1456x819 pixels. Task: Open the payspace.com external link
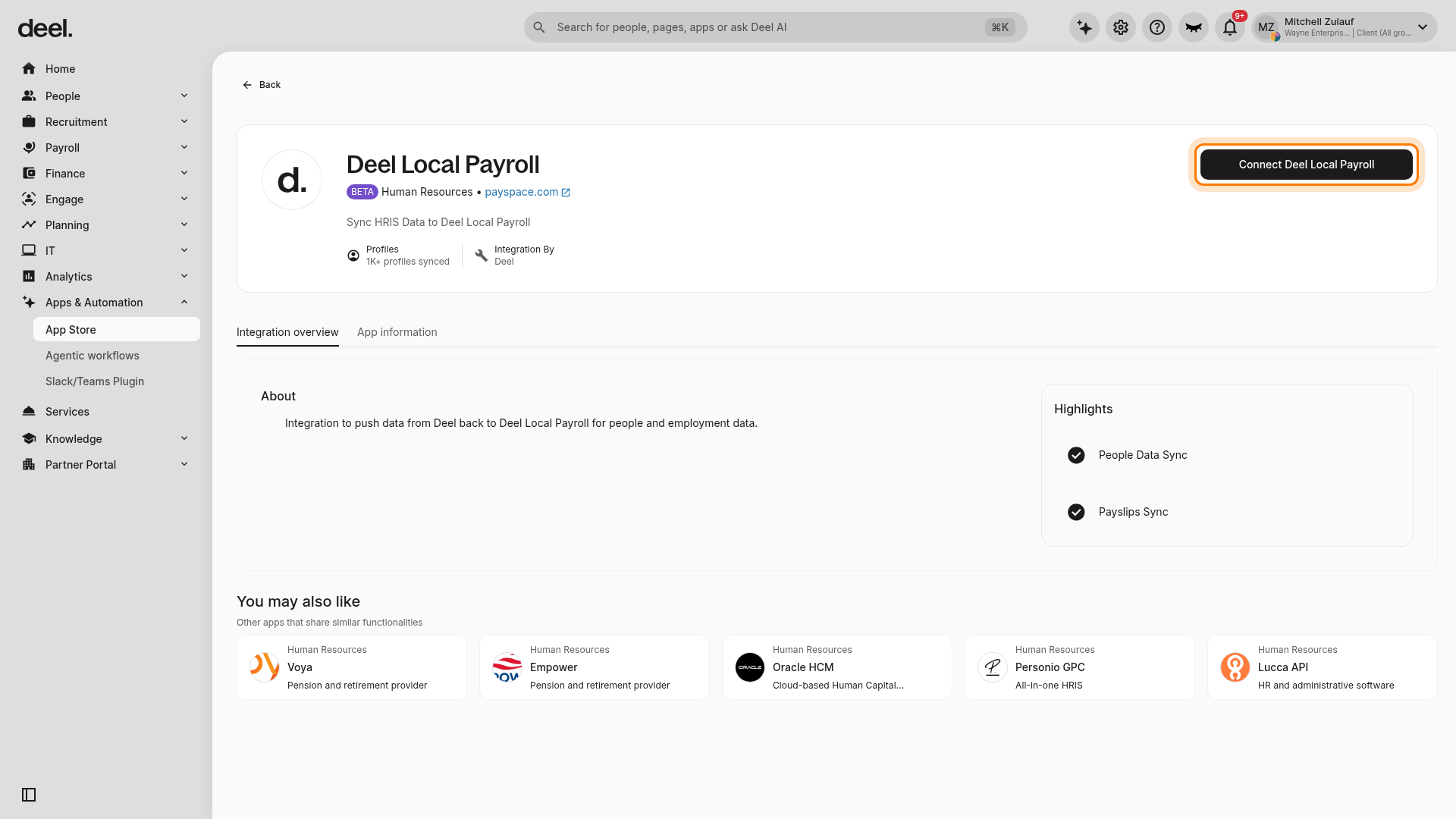point(528,193)
